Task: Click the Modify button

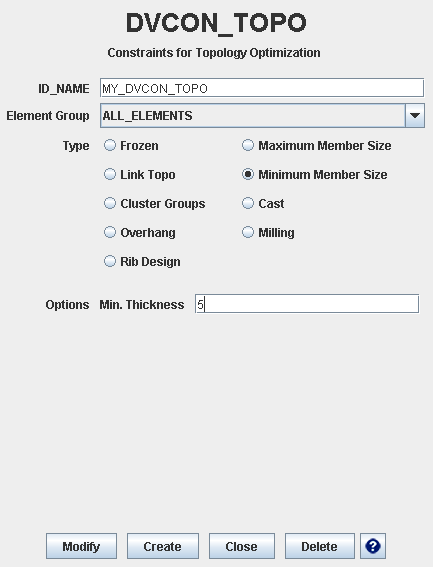Action: click(81, 546)
